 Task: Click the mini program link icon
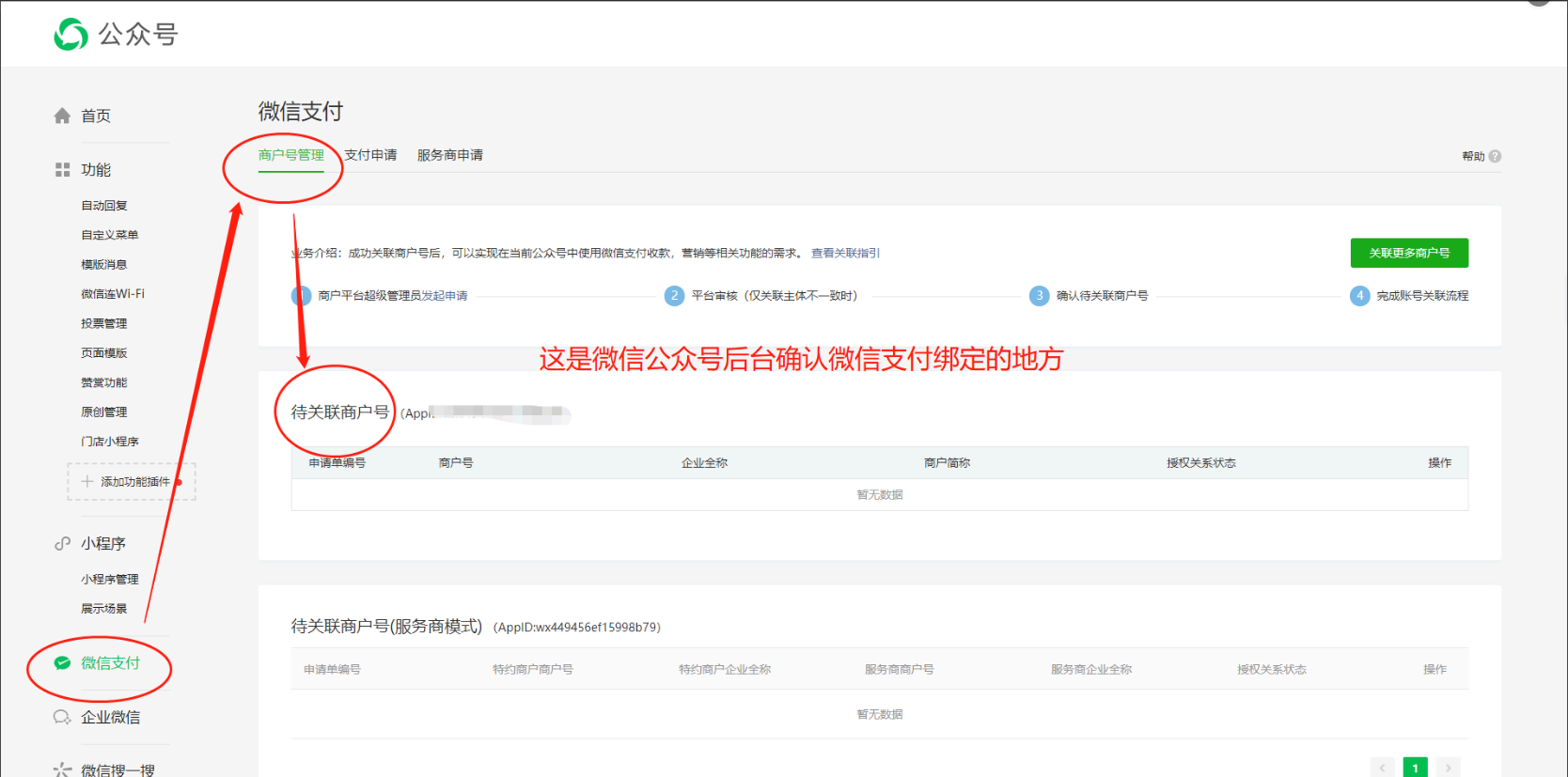coord(62,544)
